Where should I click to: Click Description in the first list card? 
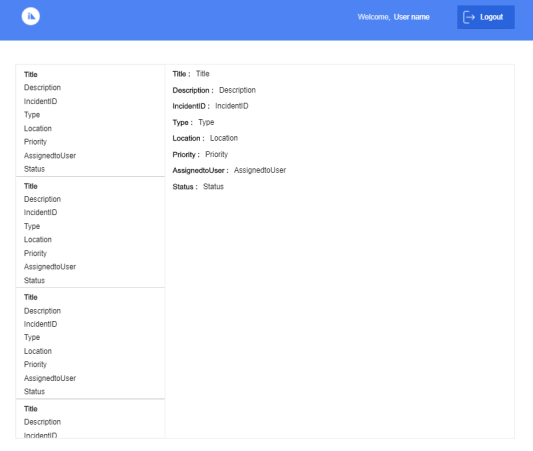pos(42,88)
